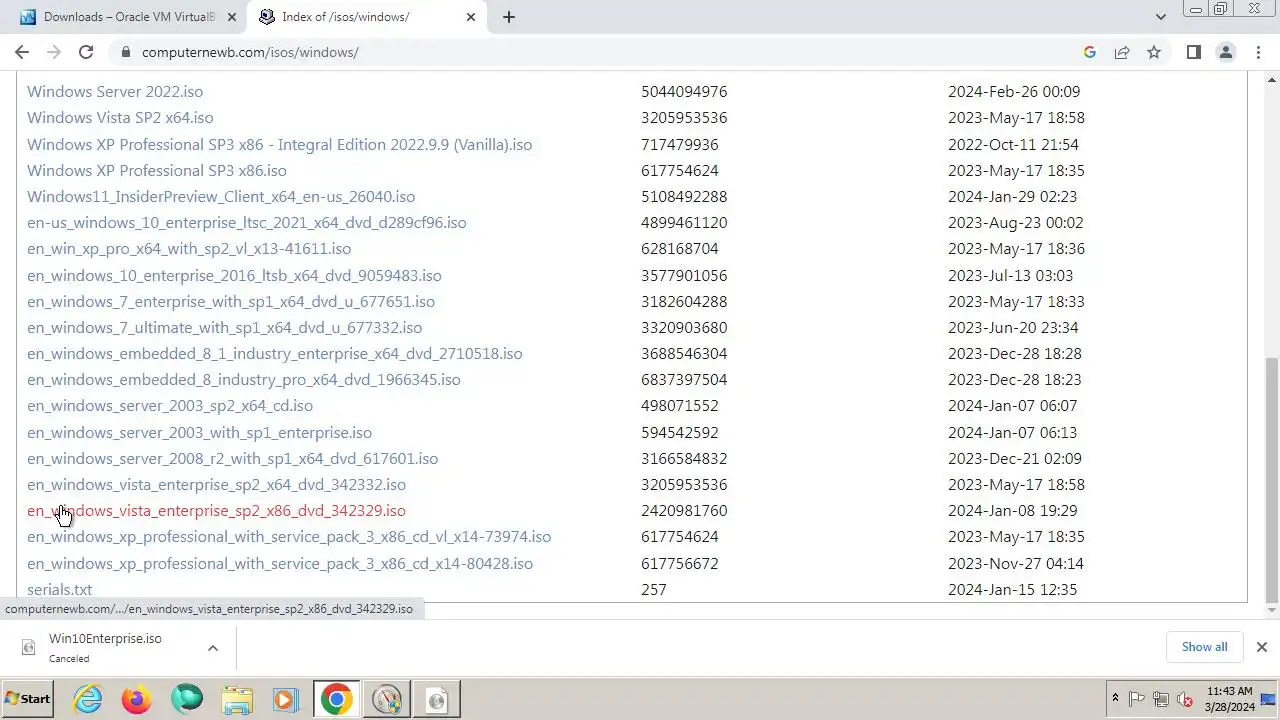The image size is (1280, 720).
Task: Click en_windows_10_enterprise_2016_ltsb iso link
Action: (234, 275)
